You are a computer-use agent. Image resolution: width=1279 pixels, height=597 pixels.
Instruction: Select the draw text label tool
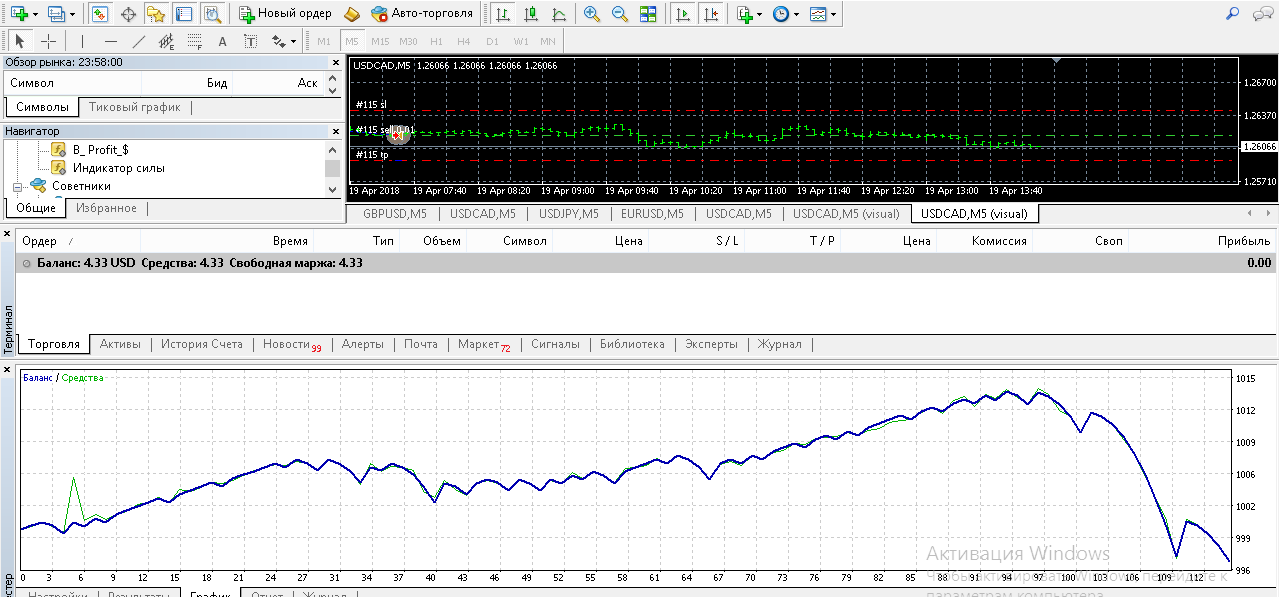pos(250,41)
